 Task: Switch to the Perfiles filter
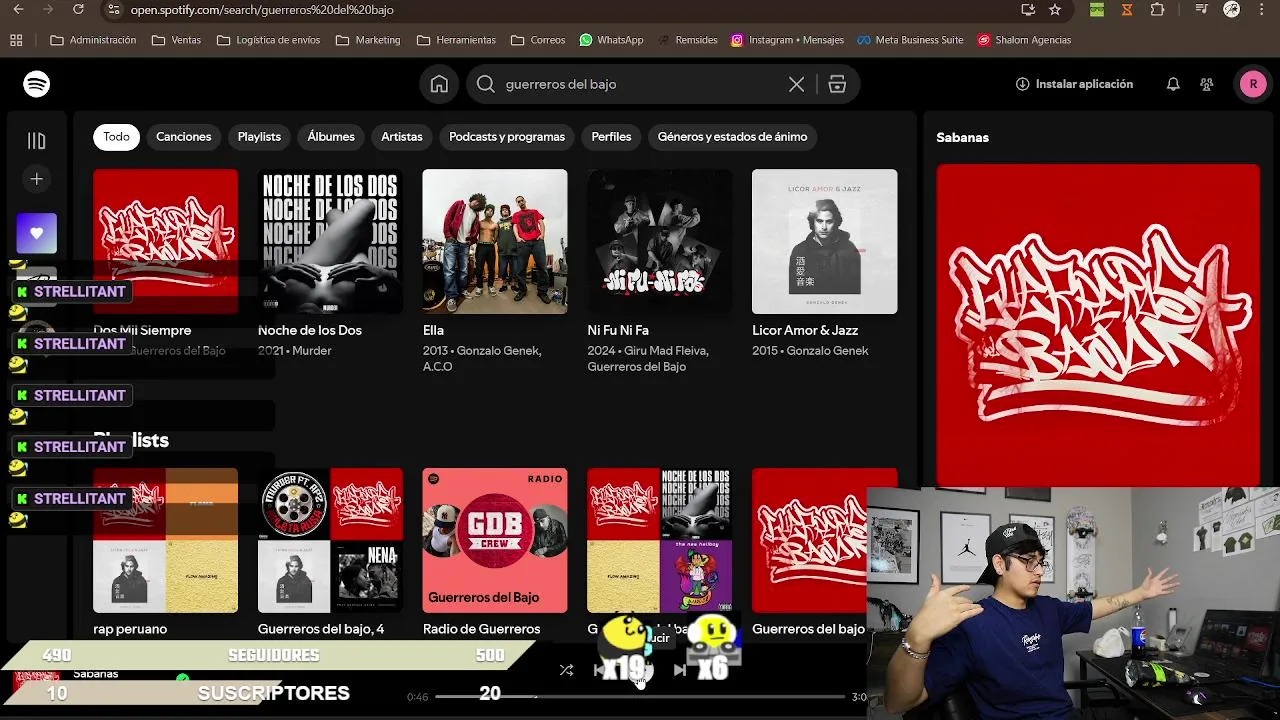point(611,137)
